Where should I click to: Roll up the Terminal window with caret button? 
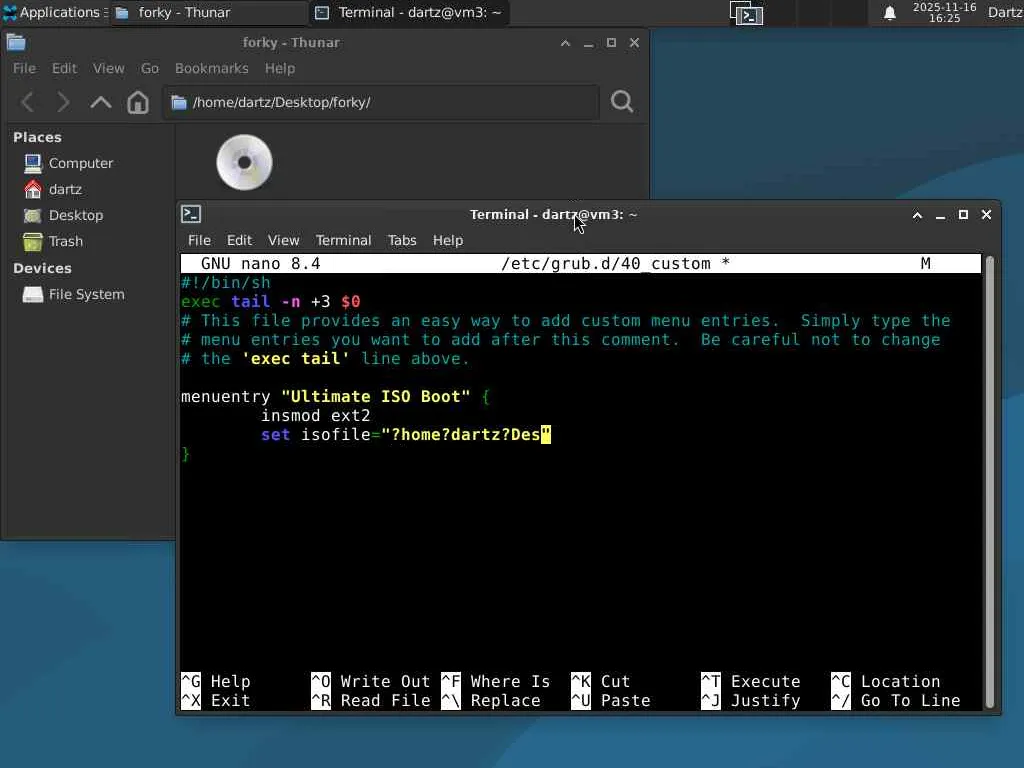click(x=917, y=215)
